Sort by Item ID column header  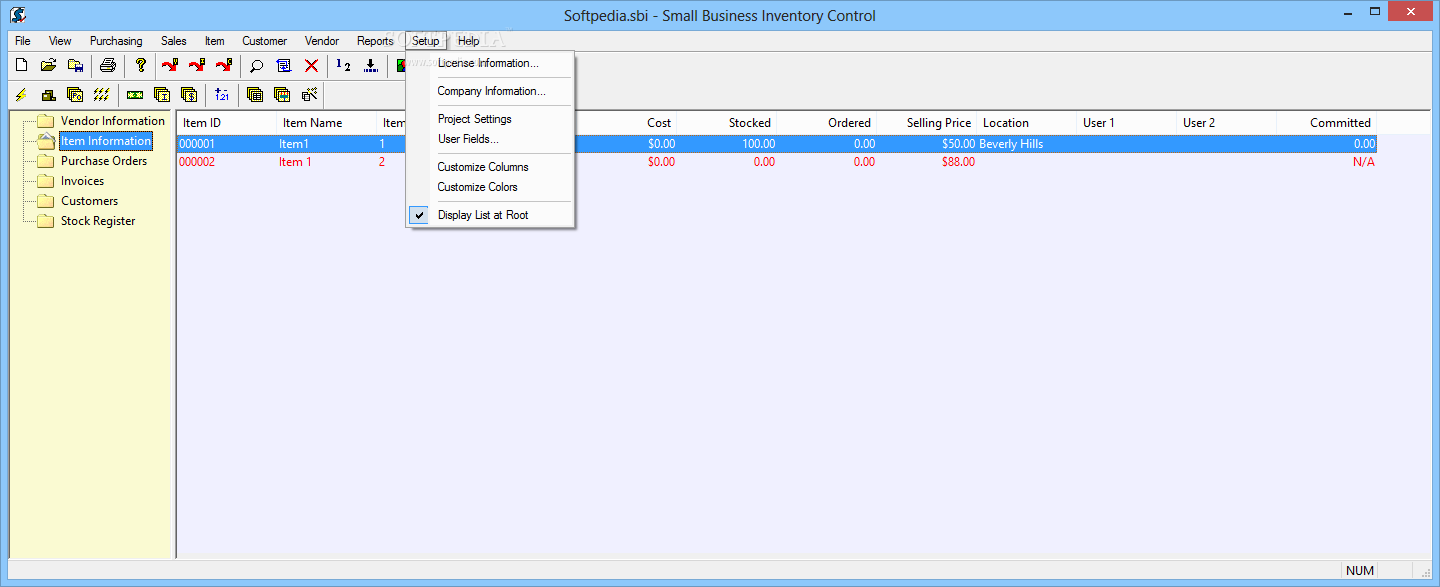227,123
